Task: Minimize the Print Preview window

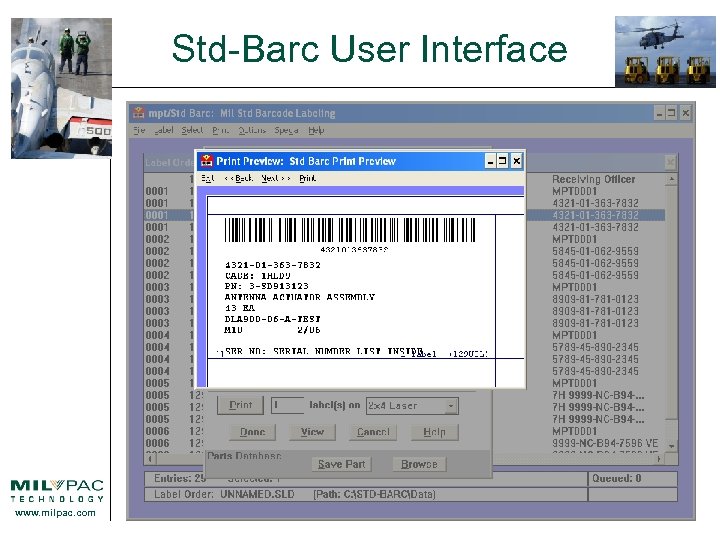Action: [490, 161]
